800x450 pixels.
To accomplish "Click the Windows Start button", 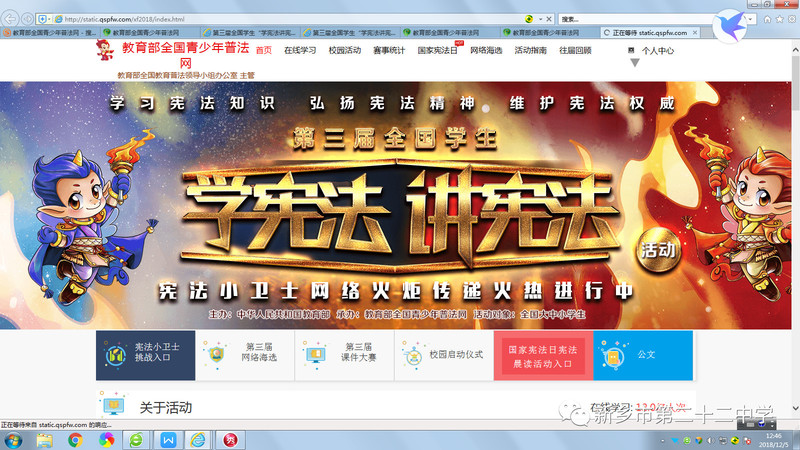I will [x=12, y=440].
